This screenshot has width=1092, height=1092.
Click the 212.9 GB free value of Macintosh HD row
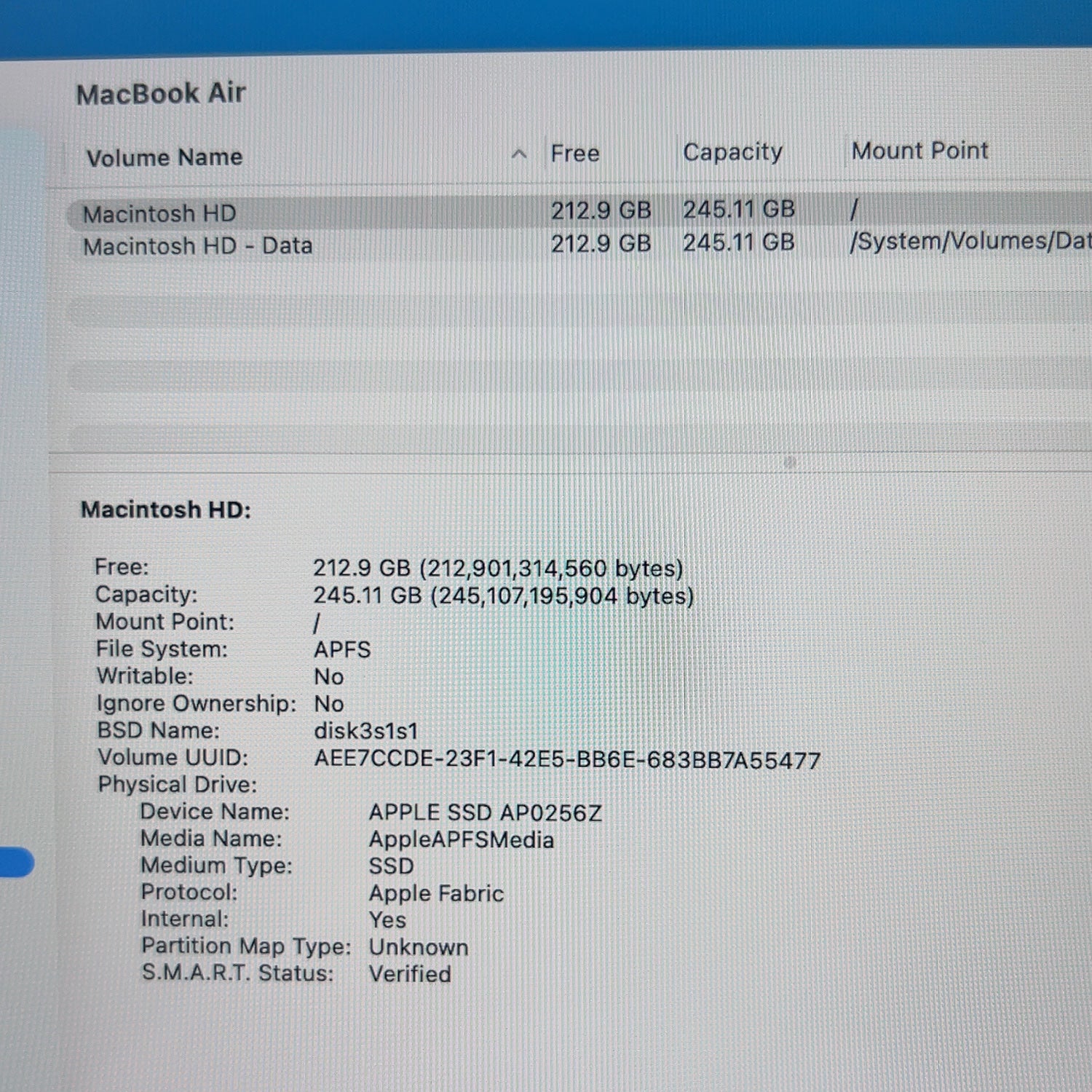point(601,211)
